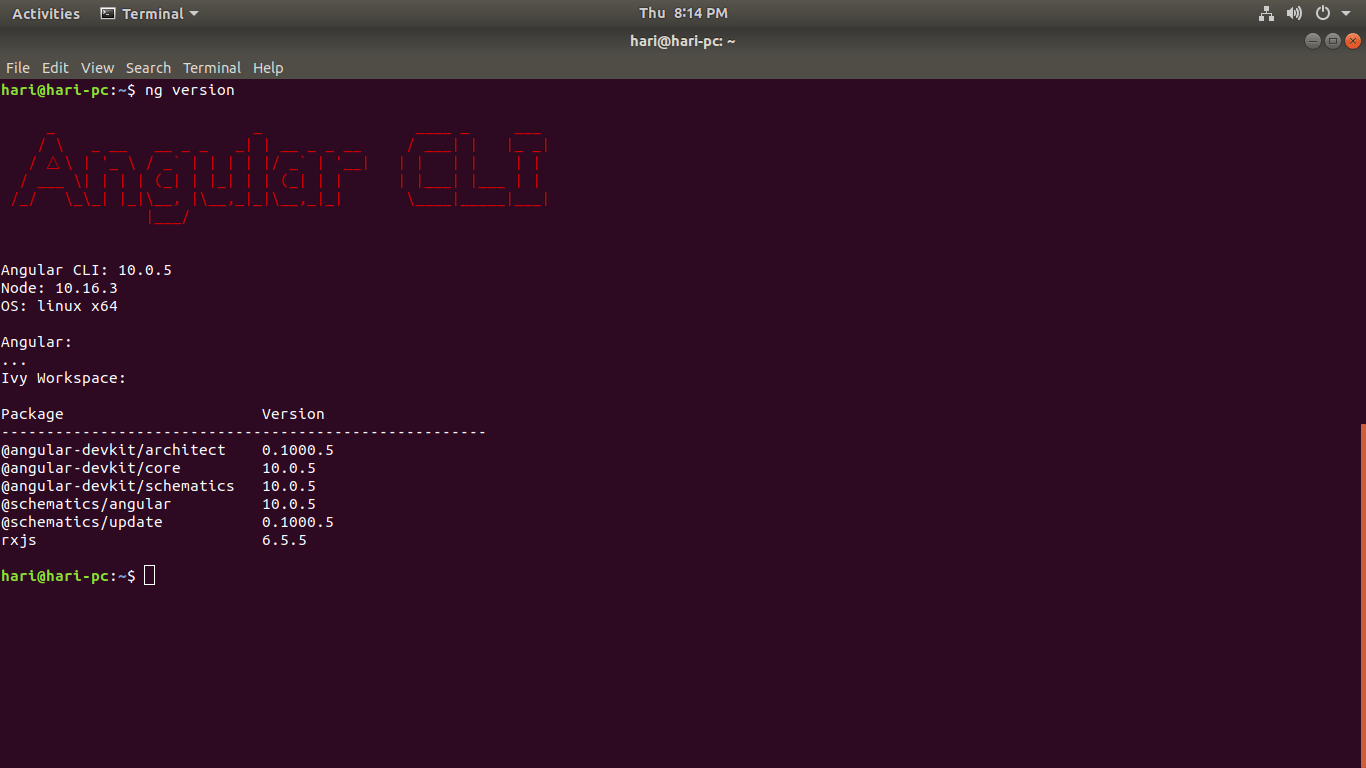Open the Edit menu
Screen dimensions: 1366x768
(x=55, y=68)
